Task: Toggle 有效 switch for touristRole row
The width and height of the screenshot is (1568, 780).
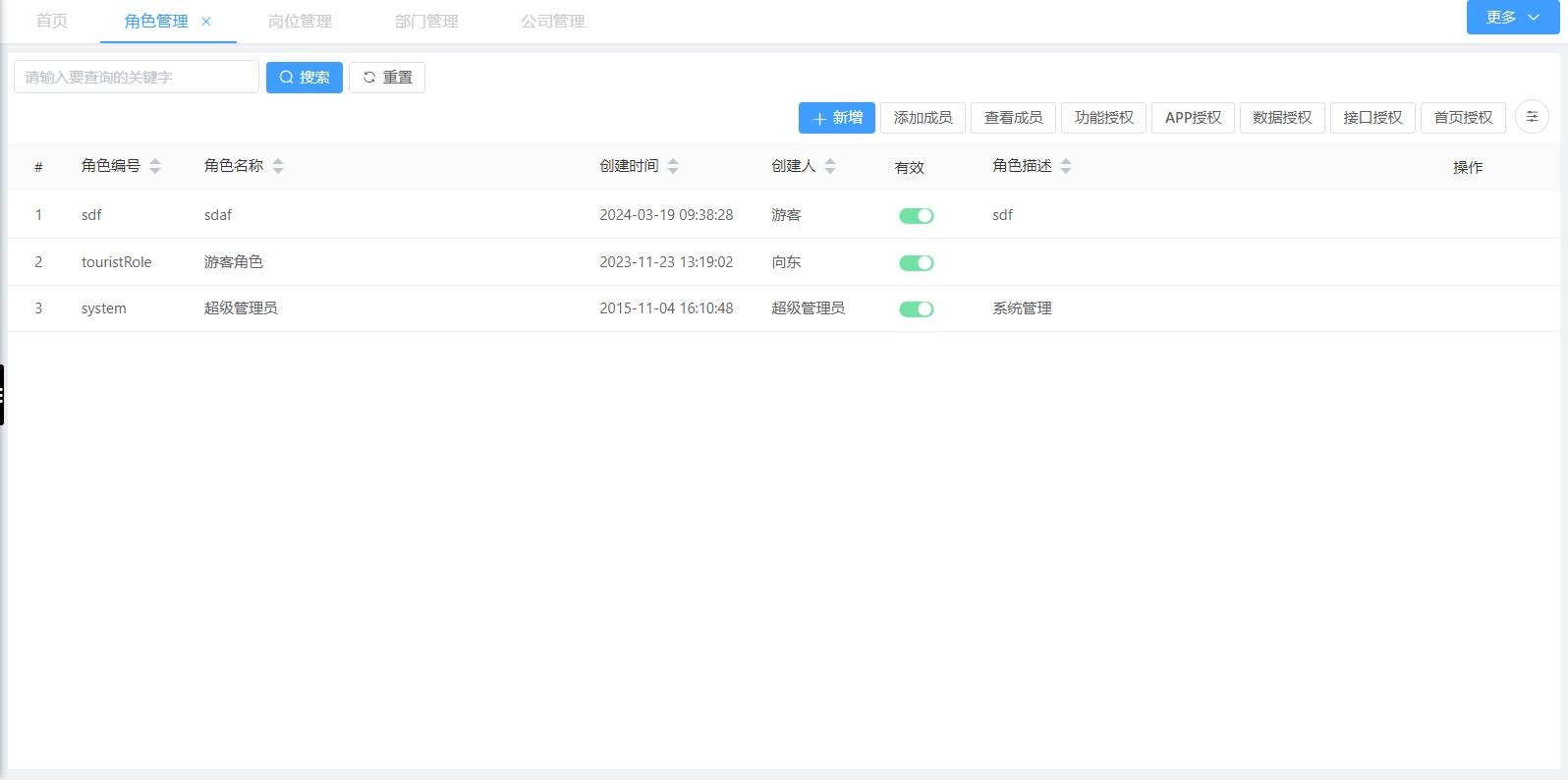Action: 917,263
